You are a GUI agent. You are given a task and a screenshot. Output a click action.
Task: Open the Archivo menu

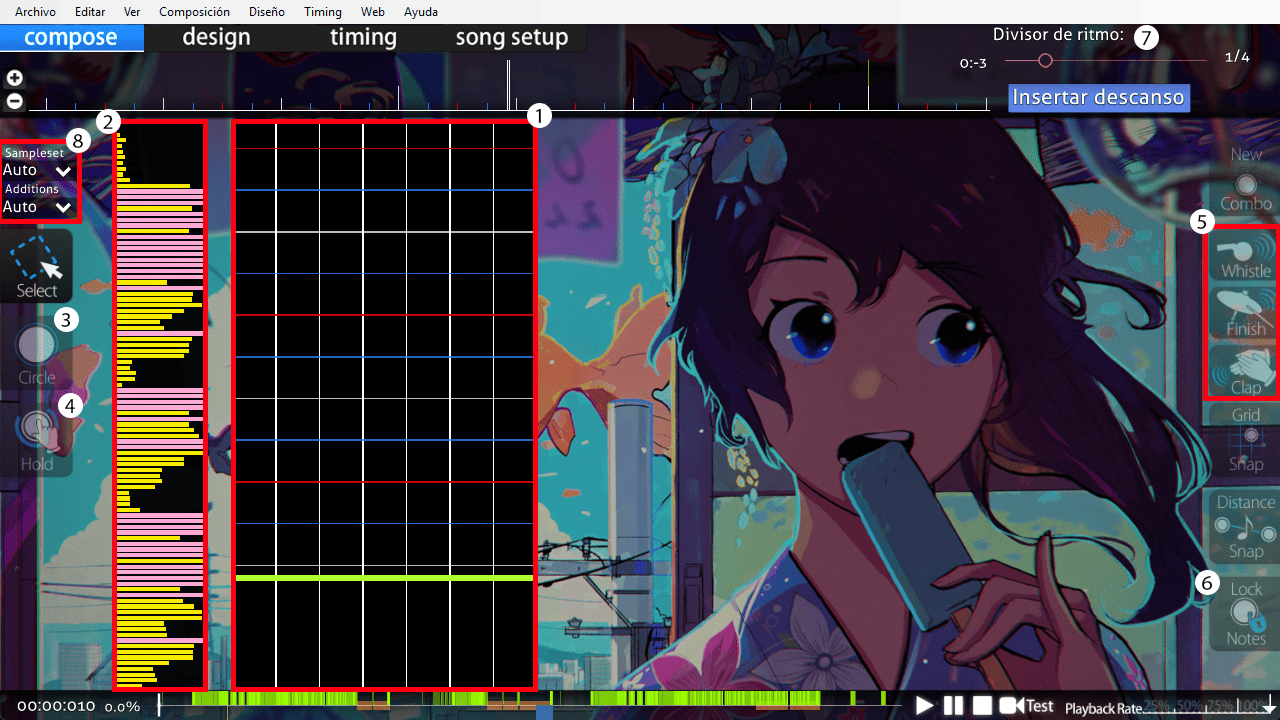pos(35,12)
